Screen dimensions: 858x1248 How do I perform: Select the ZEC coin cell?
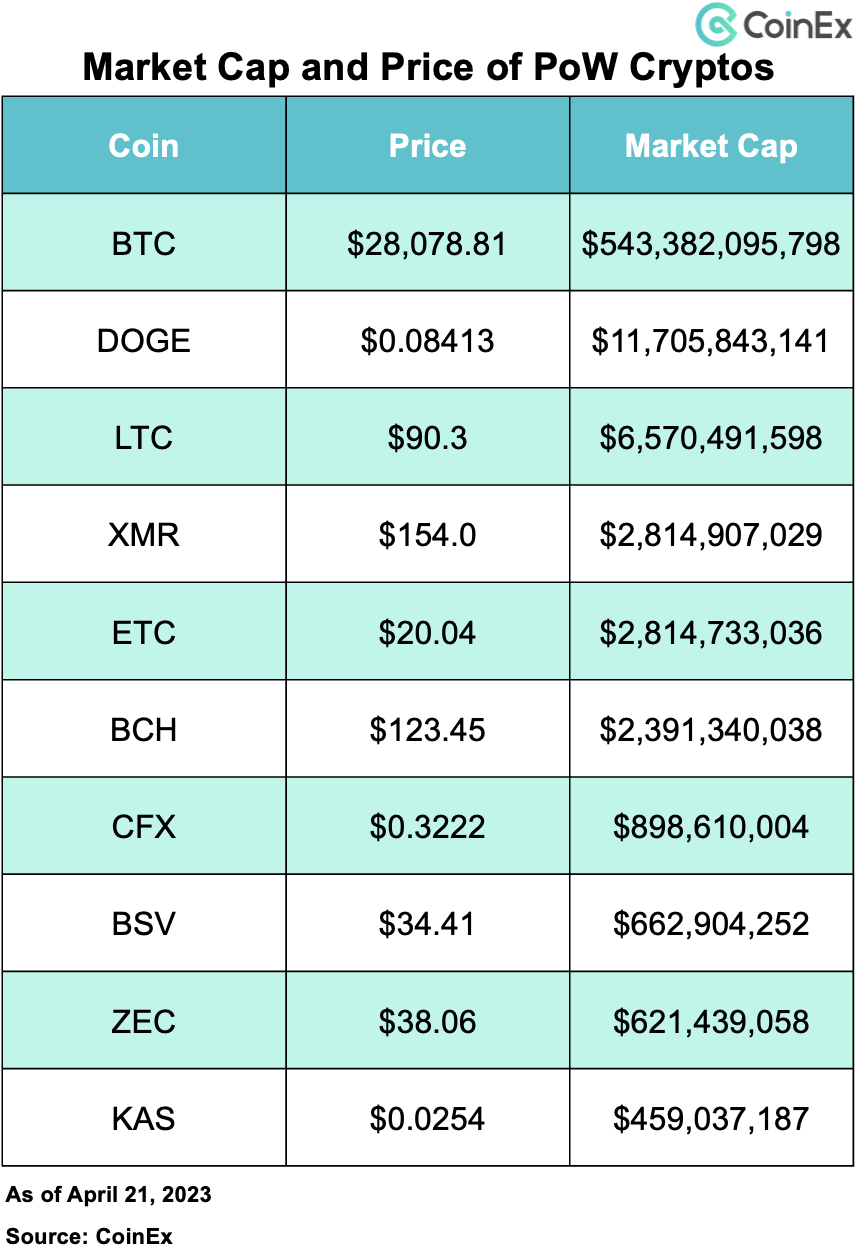[x=144, y=1022]
